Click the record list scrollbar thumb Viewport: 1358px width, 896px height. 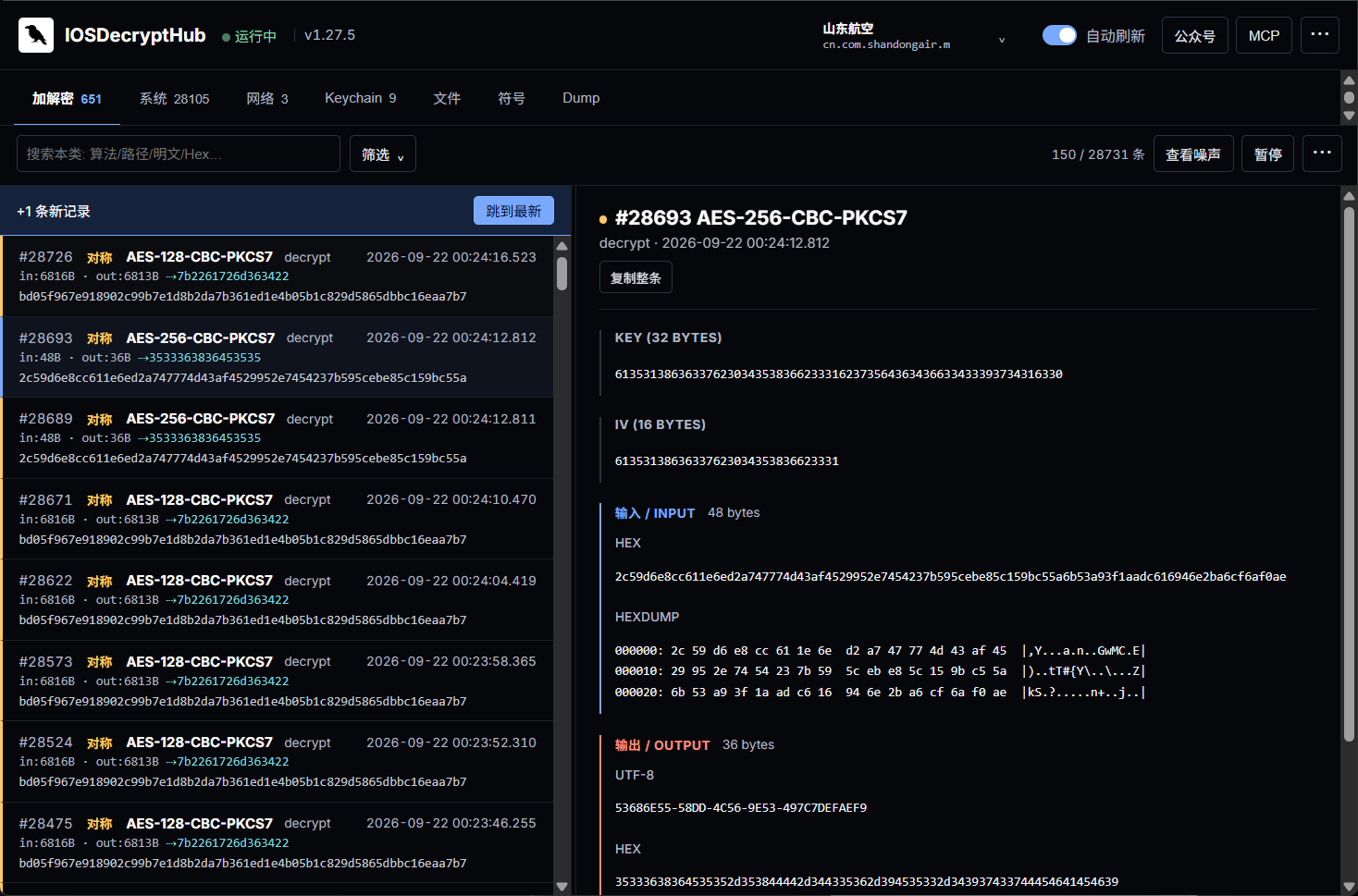[x=562, y=274]
